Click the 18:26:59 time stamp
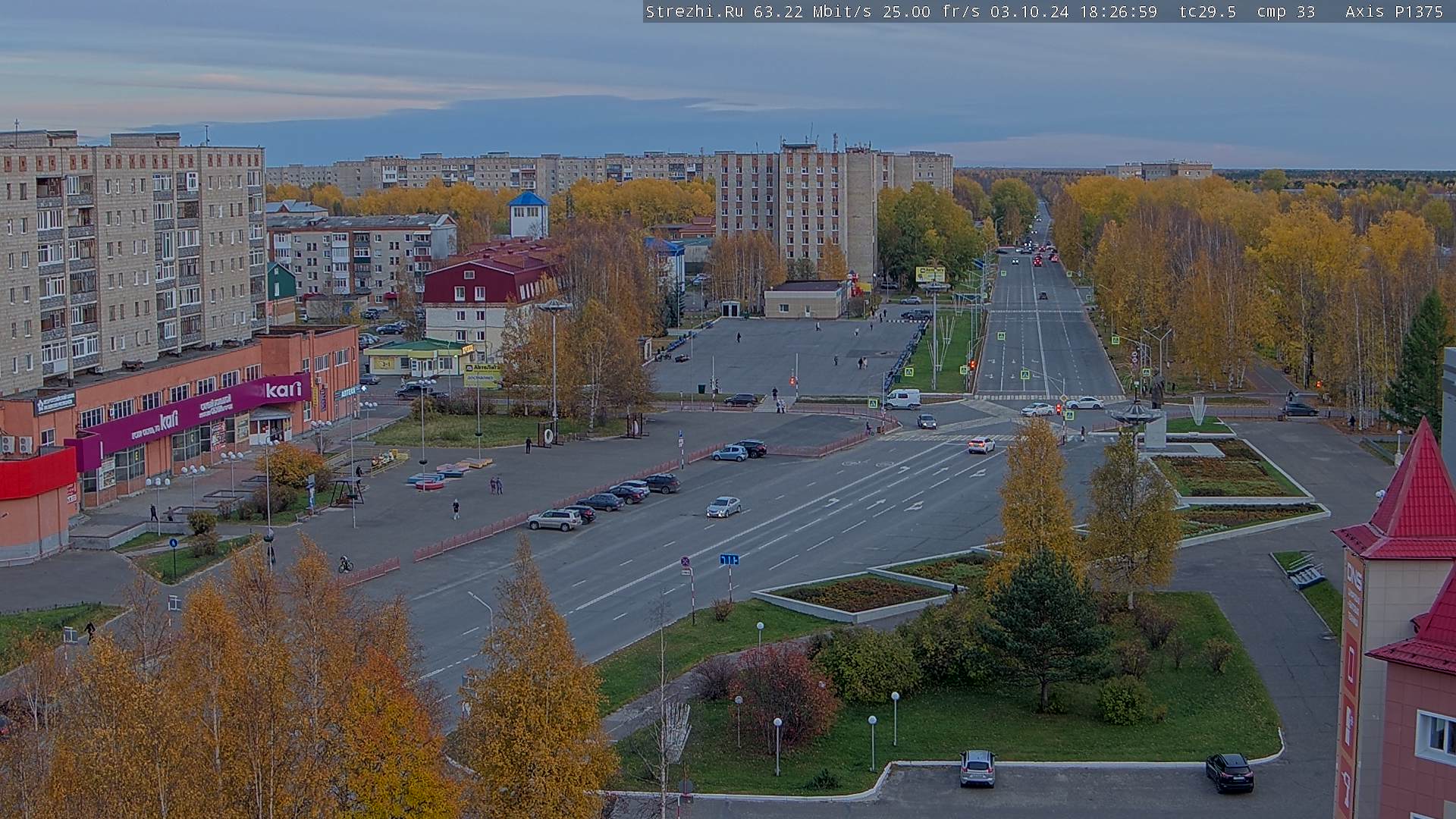This screenshot has width=1456, height=819. click(x=1117, y=11)
